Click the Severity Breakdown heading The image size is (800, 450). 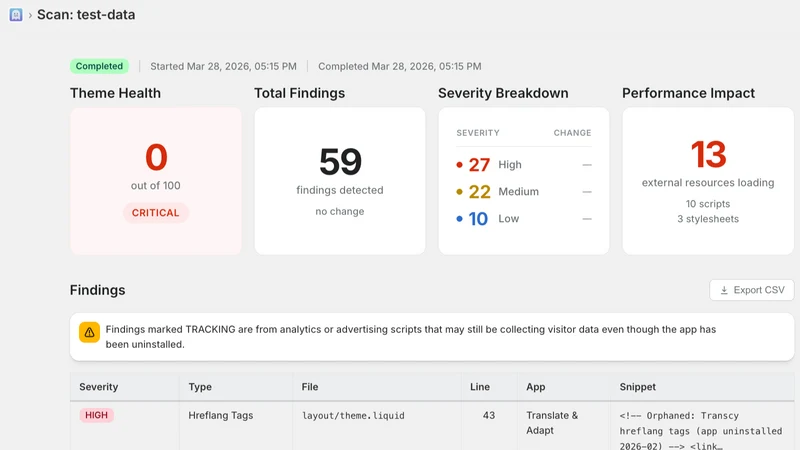[x=503, y=93]
